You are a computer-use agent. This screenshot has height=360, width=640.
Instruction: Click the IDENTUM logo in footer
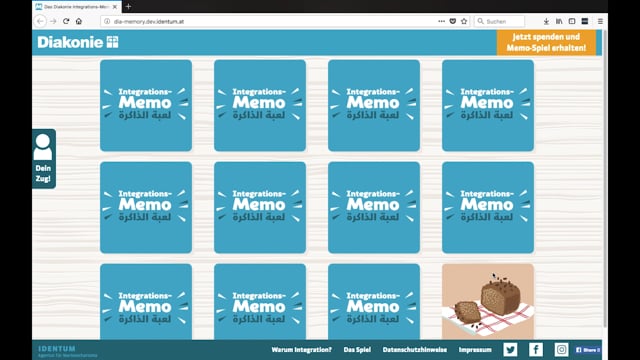(x=67, y=351)
